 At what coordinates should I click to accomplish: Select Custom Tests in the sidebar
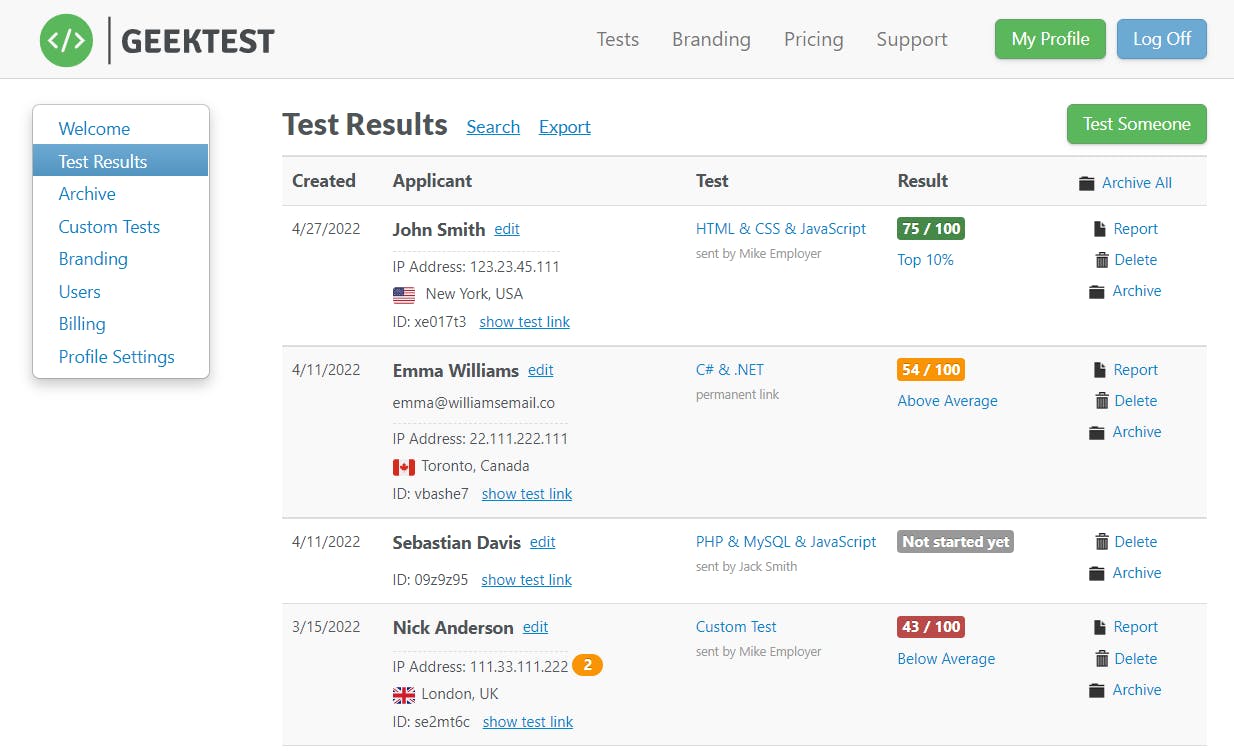pyautogui.click(x=109, y=227)
